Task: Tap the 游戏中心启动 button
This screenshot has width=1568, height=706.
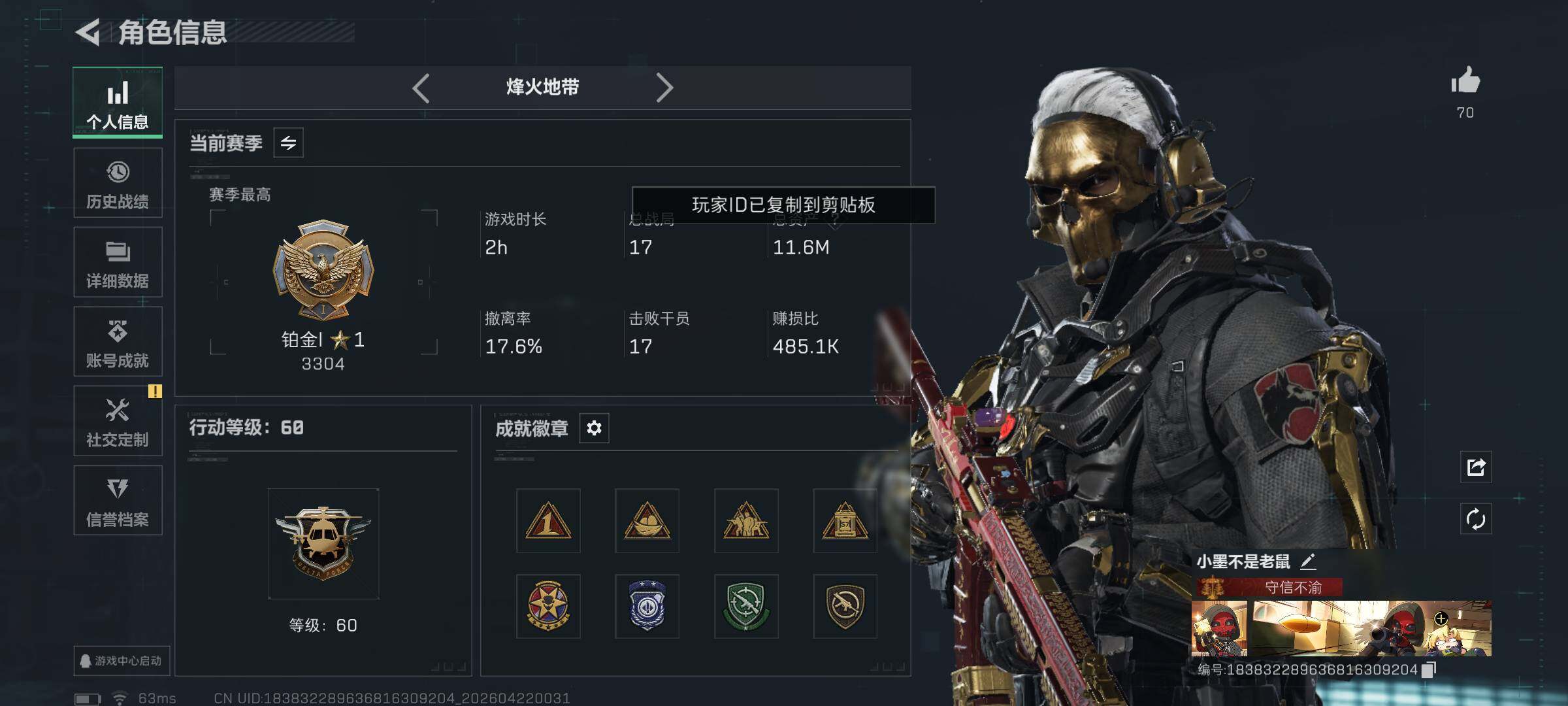Action: [122, 661]
